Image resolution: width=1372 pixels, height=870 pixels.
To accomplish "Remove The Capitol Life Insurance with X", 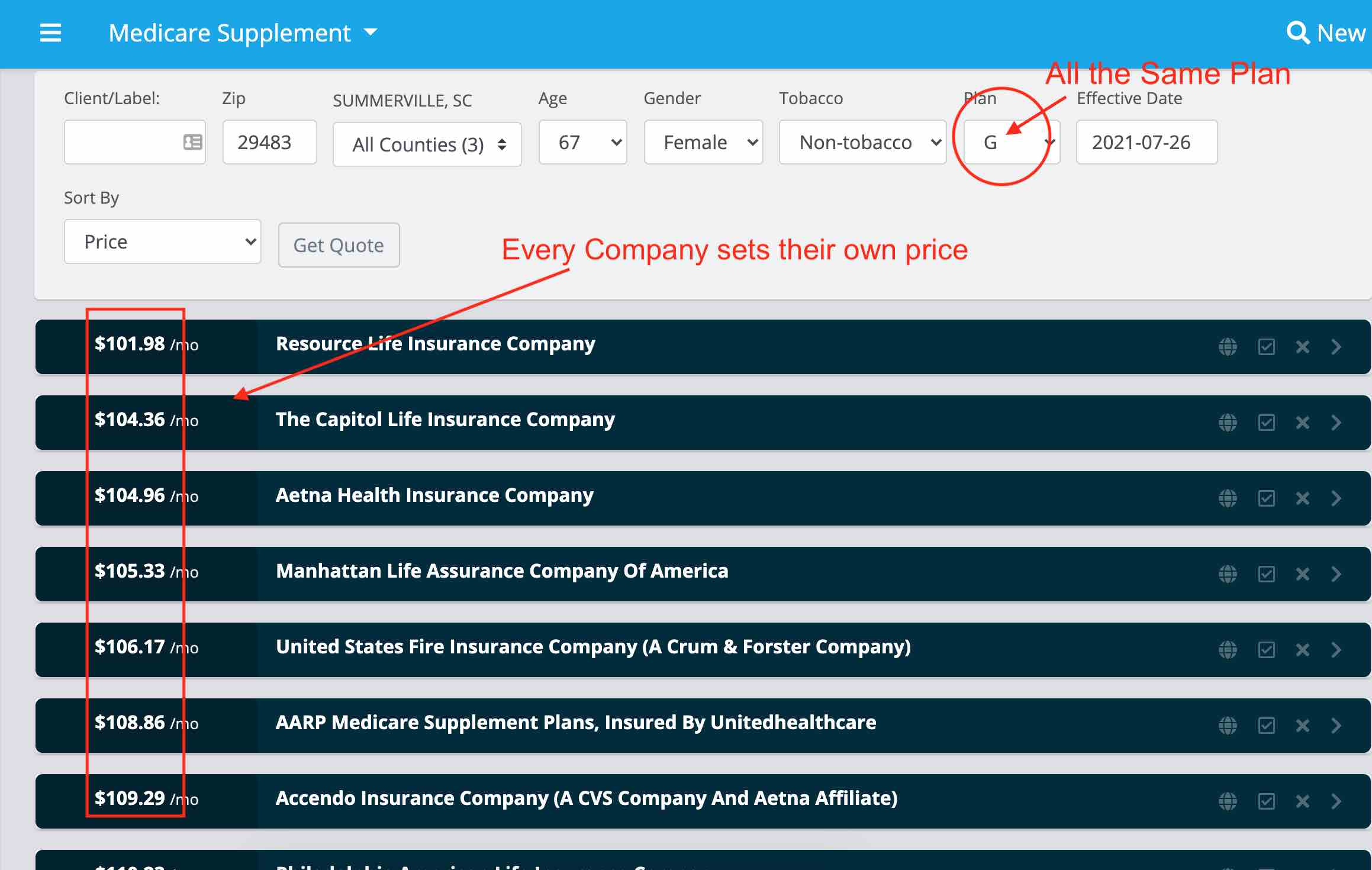I will click(1302, 423).
